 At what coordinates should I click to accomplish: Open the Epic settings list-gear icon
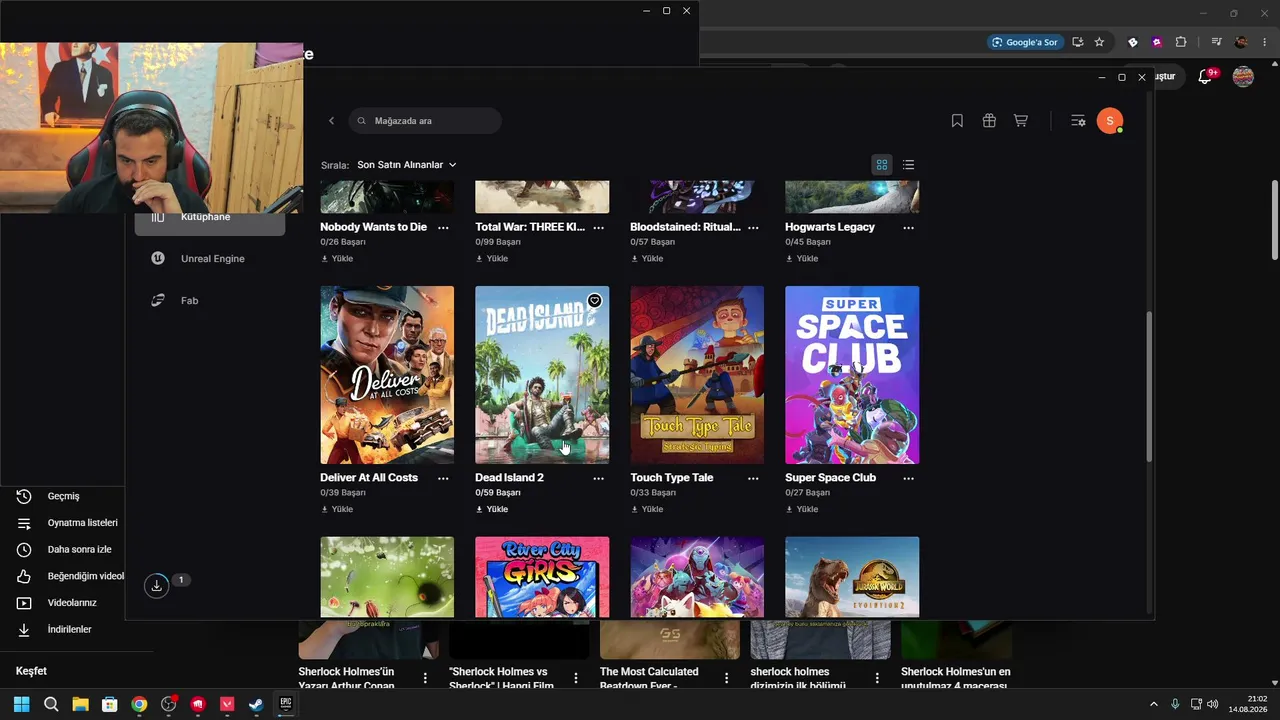[1078, 121]
